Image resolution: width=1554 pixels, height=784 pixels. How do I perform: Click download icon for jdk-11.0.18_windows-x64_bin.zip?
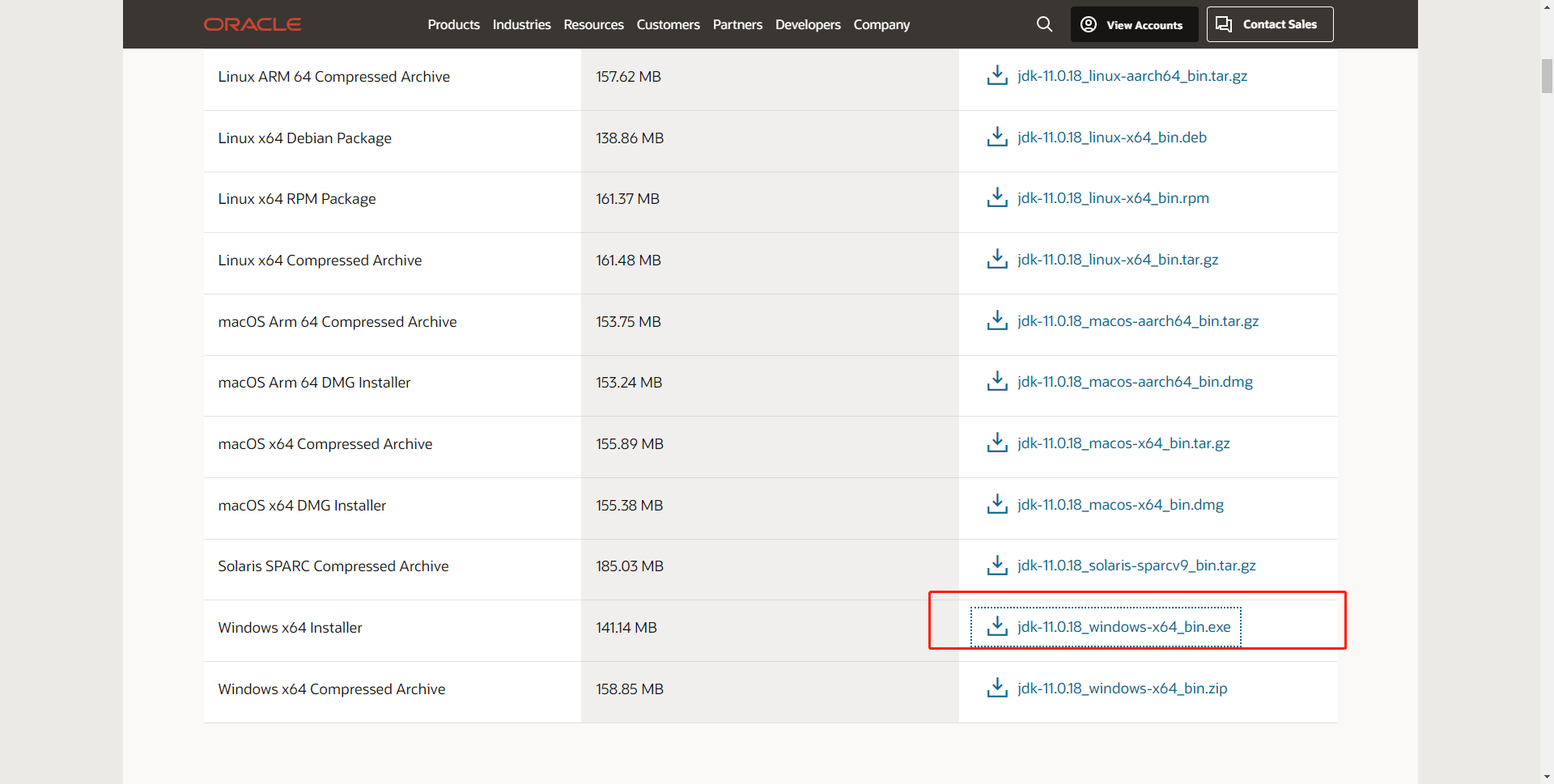point(997,688)
